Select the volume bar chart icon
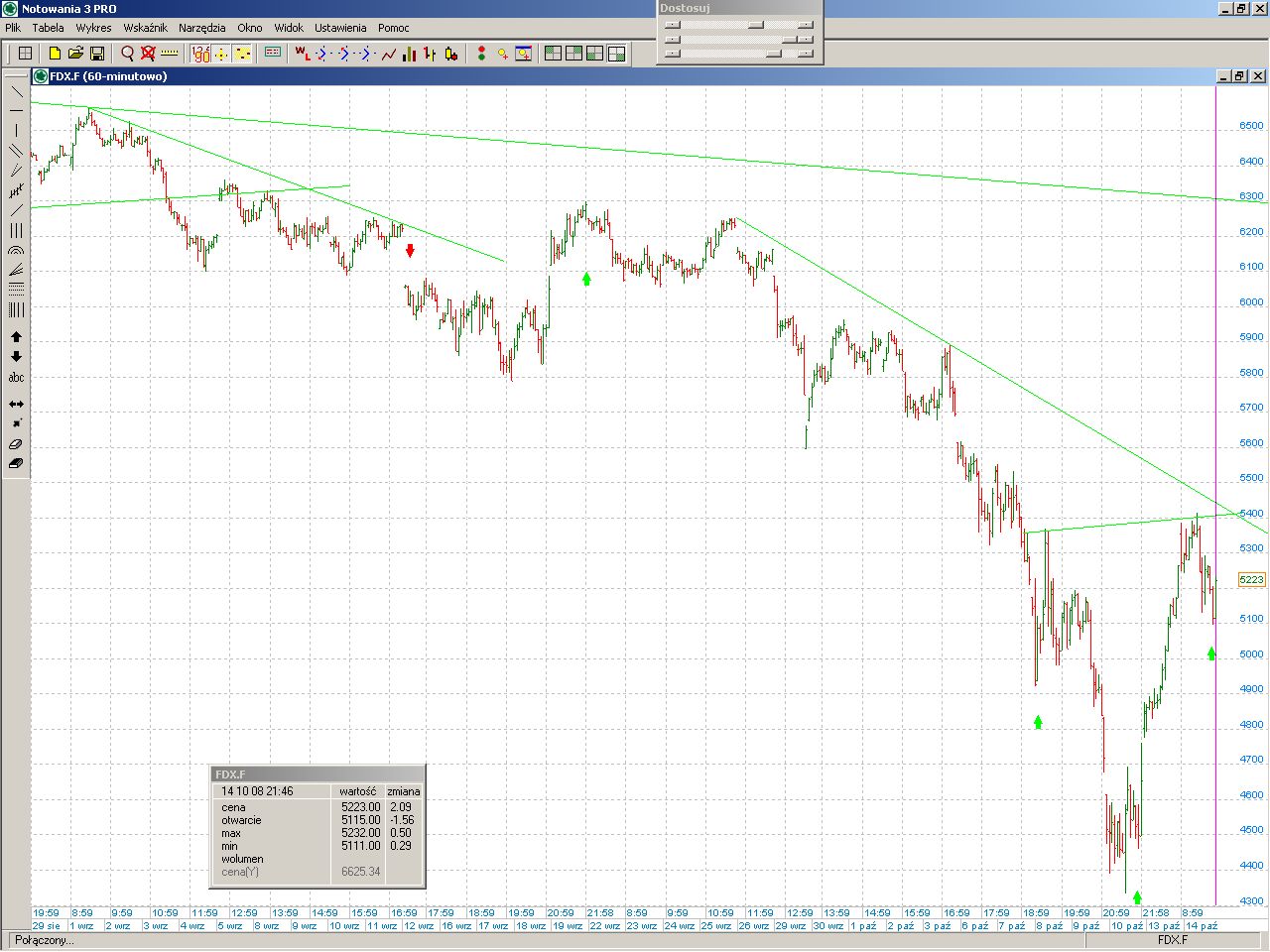 409,54
